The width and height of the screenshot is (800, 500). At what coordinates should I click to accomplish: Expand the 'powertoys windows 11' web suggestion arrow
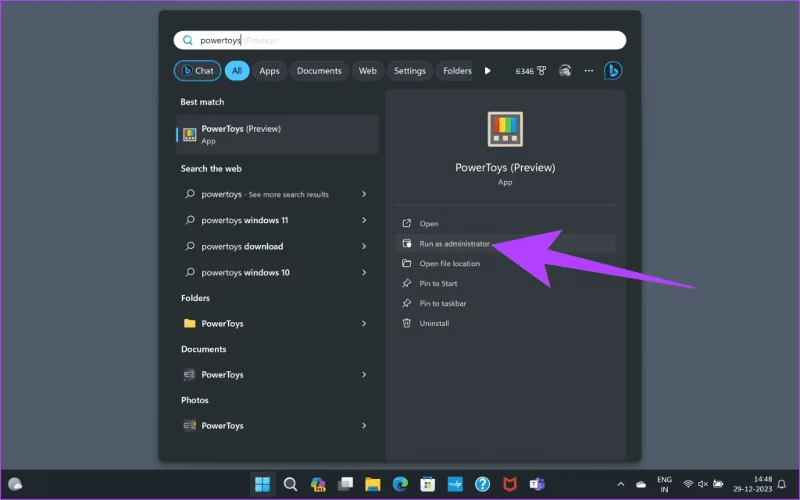(x=364, y=220)
